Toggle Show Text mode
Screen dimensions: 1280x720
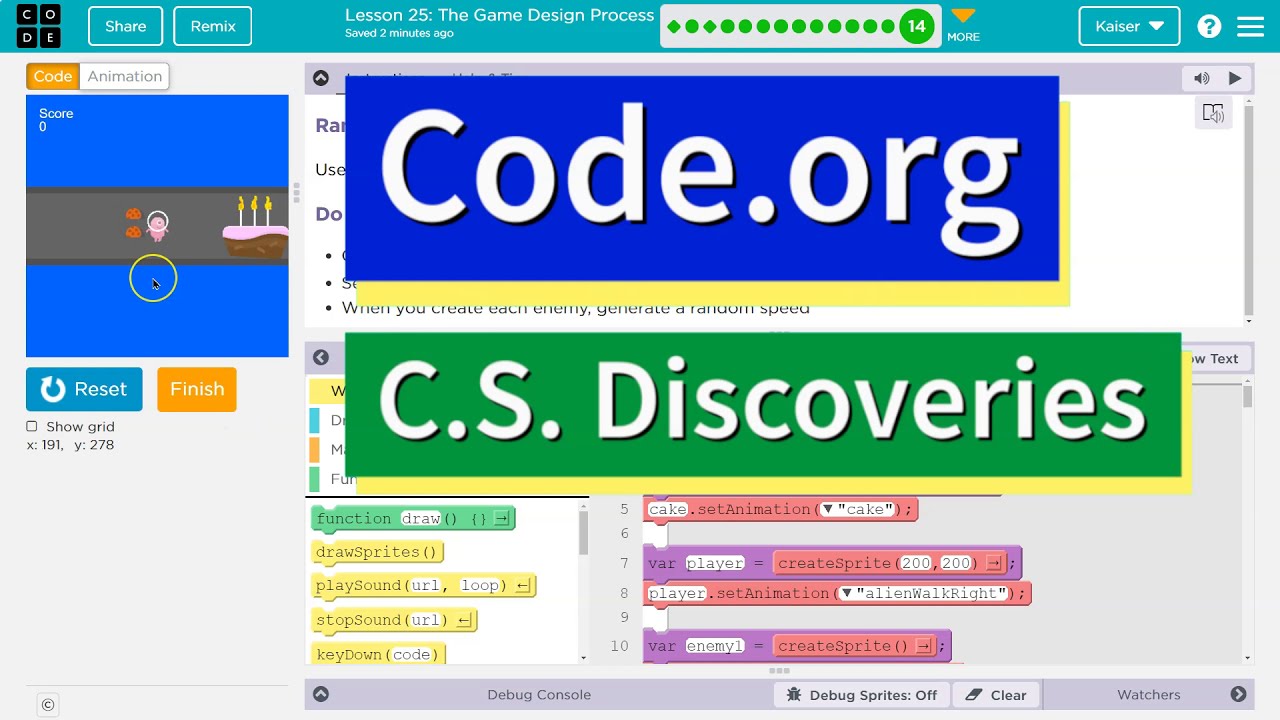click(1211, 358)
